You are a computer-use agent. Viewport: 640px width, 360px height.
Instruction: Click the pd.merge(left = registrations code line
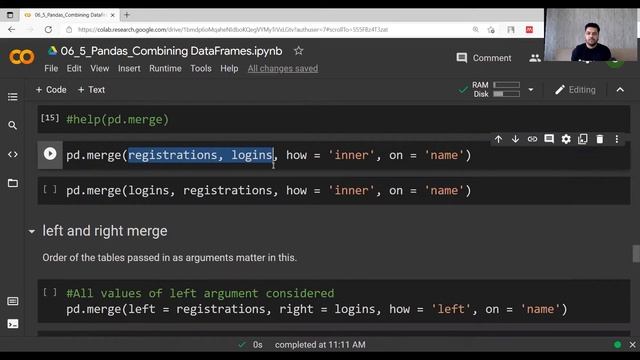click(317, 309)
